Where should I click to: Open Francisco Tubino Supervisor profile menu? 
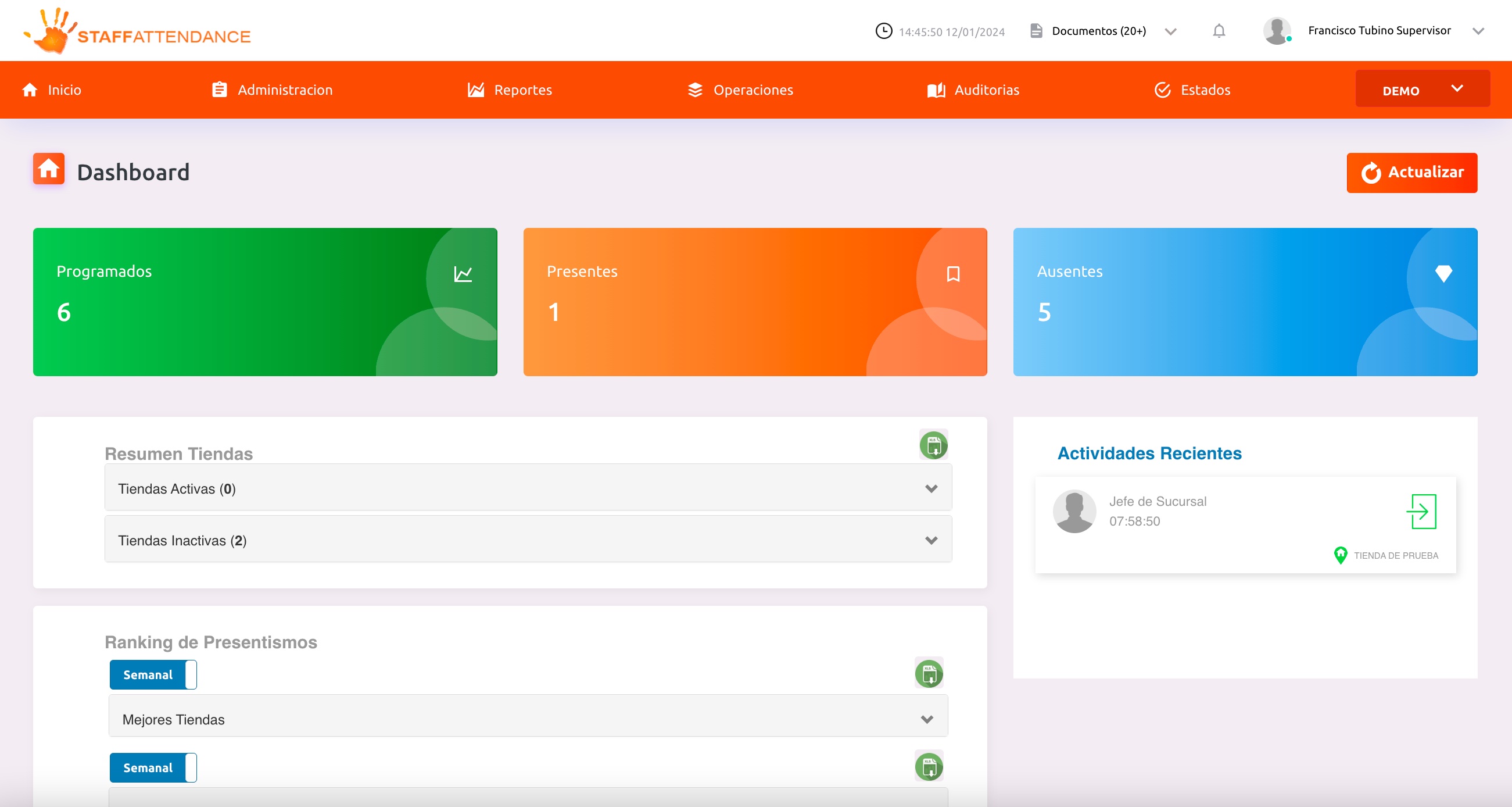point(1378,31)
